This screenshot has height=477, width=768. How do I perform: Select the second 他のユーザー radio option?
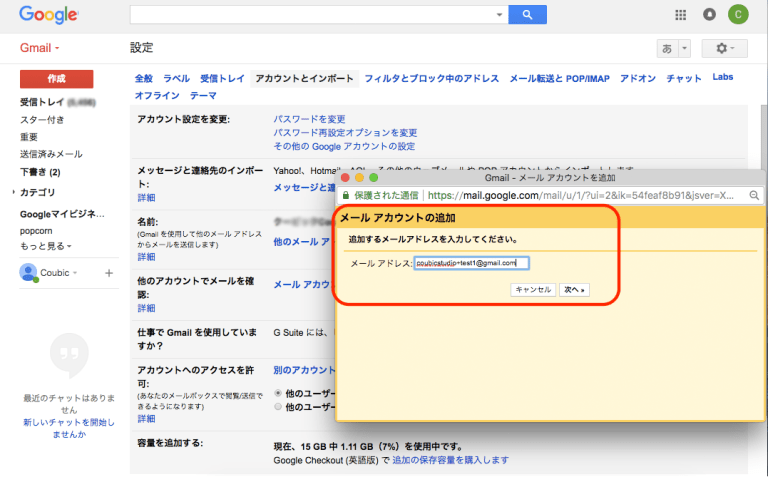(278, 406)
